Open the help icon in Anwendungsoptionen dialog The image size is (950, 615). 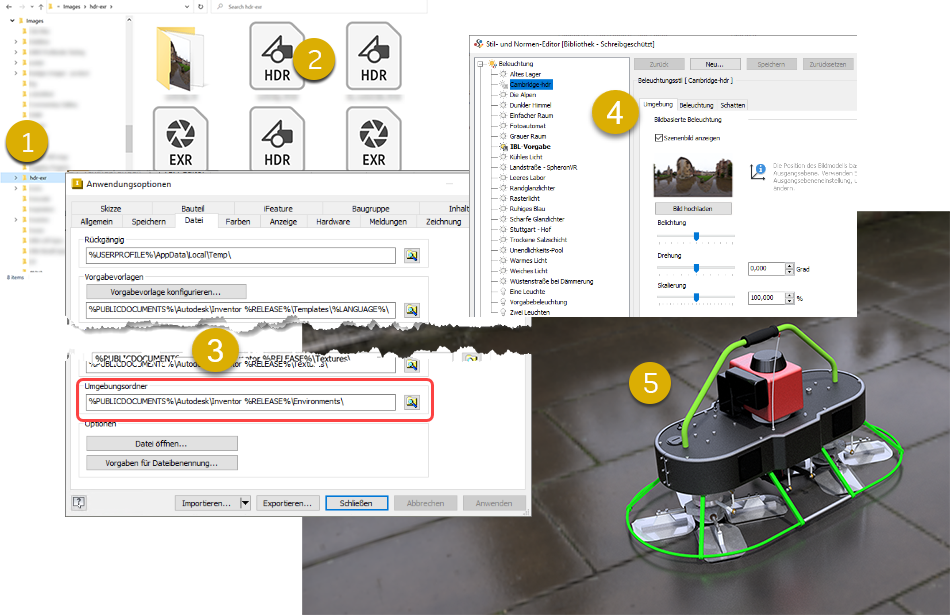click(79, 502)
